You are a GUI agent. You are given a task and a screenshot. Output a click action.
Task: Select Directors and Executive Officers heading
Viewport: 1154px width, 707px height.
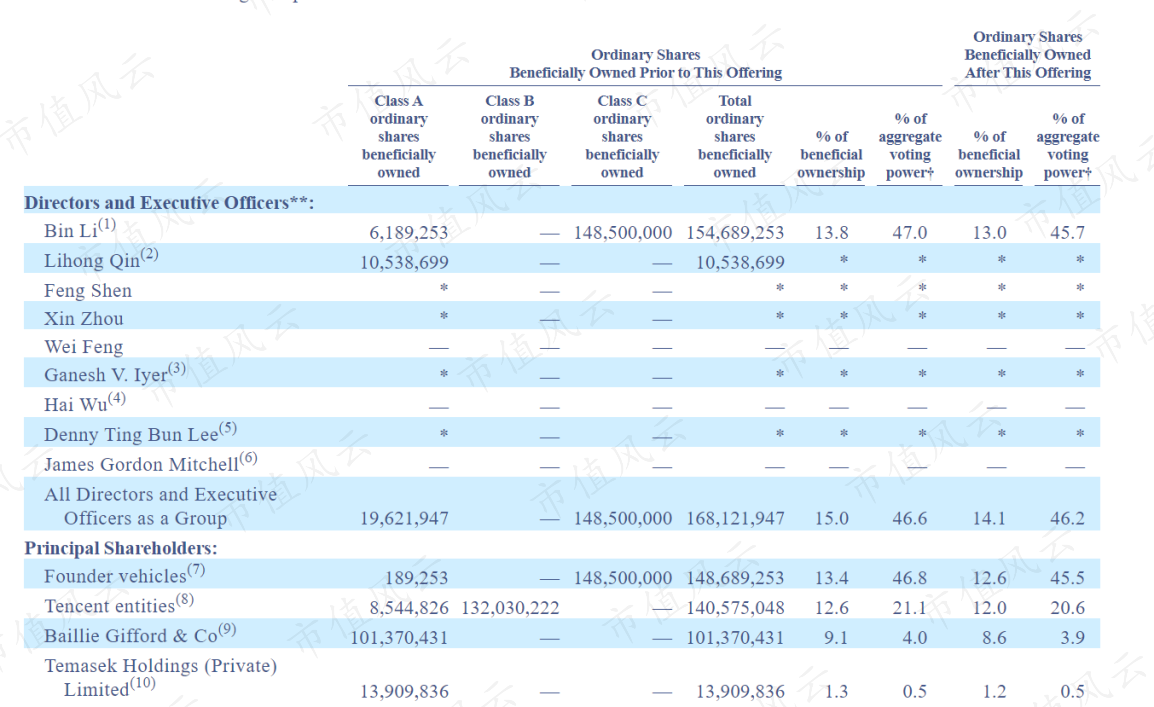click(x=169, y=202)
